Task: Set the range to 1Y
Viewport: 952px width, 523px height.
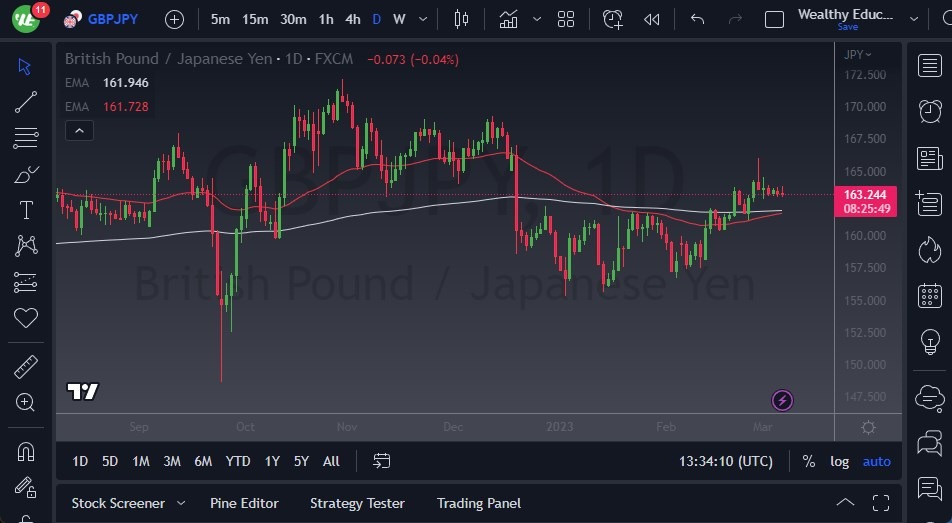Action: point(272,462)
